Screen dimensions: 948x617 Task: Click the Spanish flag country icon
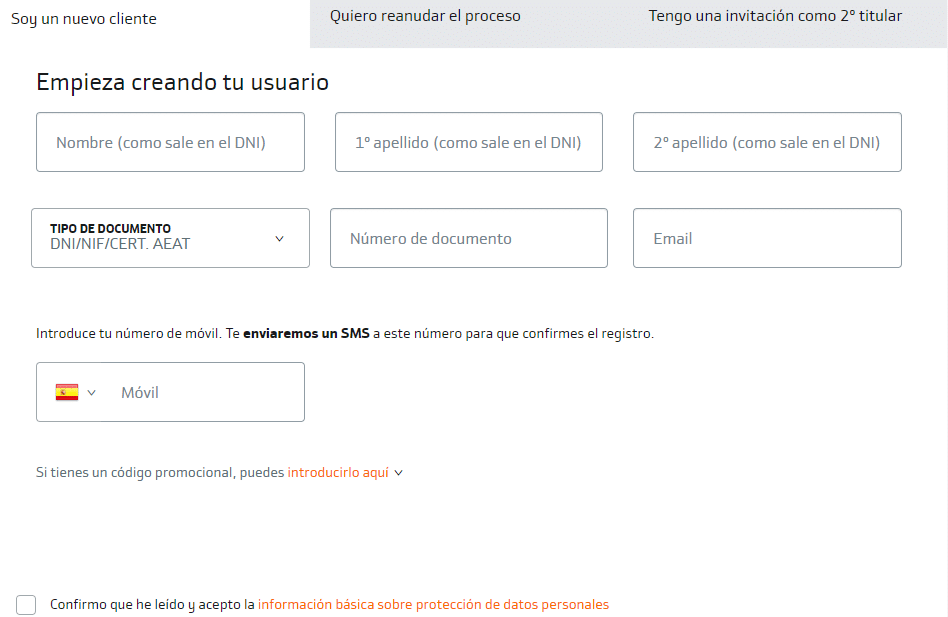pos(67,392)
